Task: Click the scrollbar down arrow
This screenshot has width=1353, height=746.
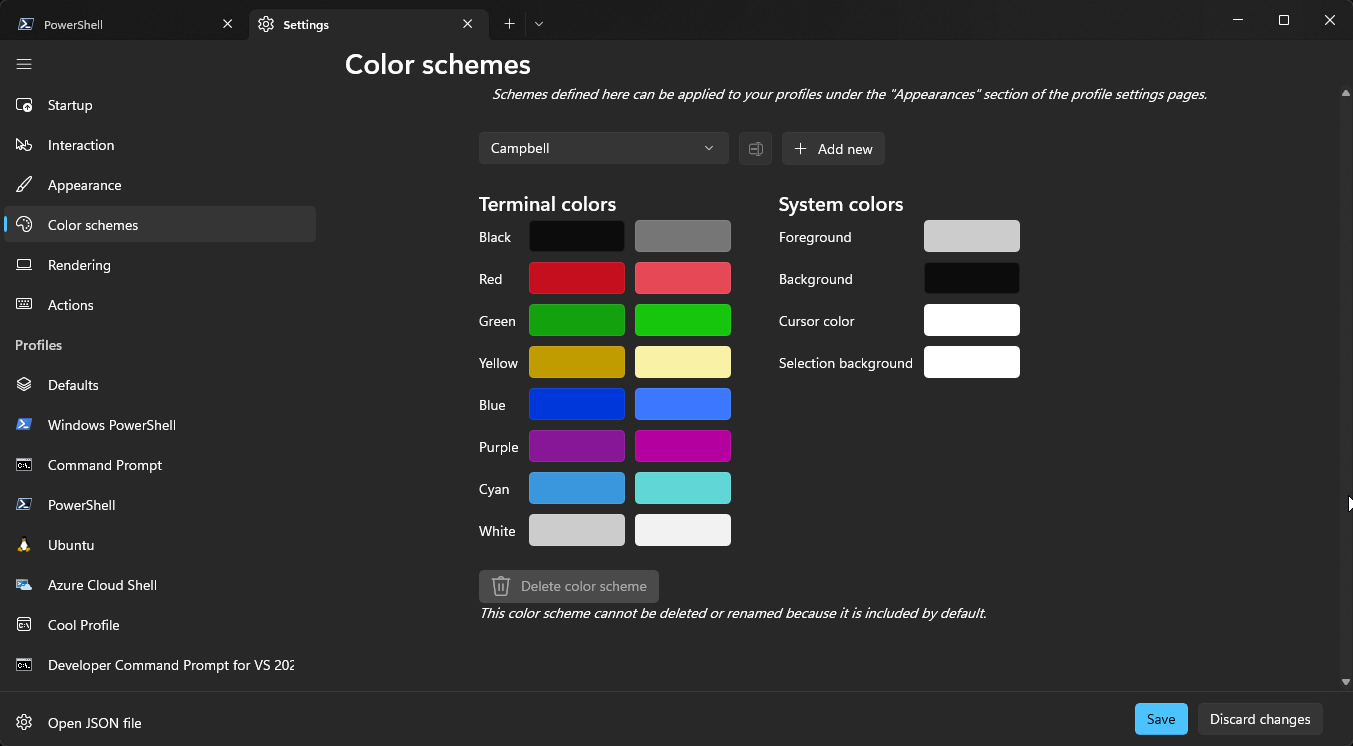Action: (x=1345, y=682)
